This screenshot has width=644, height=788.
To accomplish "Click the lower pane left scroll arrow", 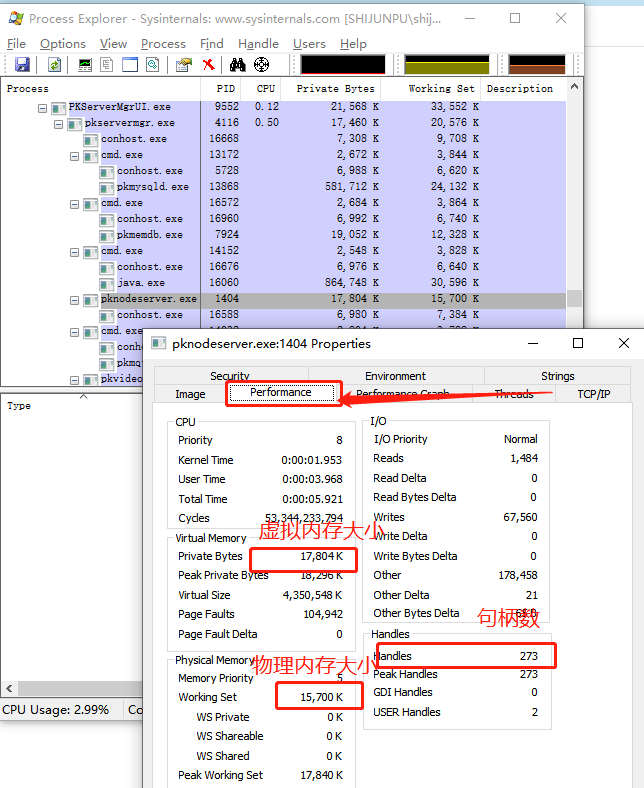I will [x=9, y=688].
